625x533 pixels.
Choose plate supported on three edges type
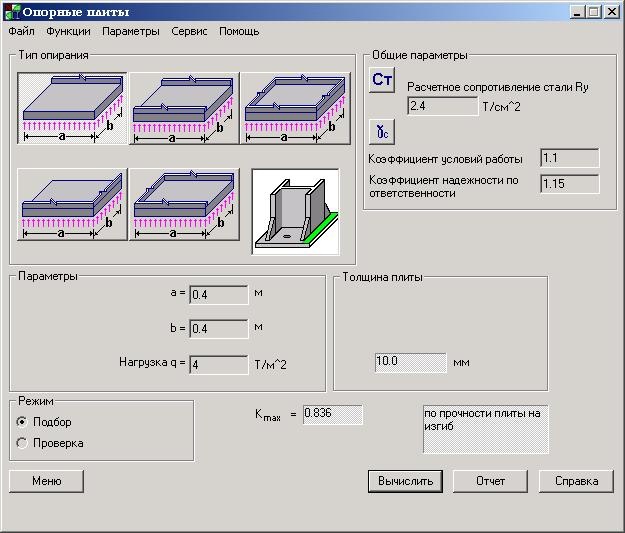point(184,205)
